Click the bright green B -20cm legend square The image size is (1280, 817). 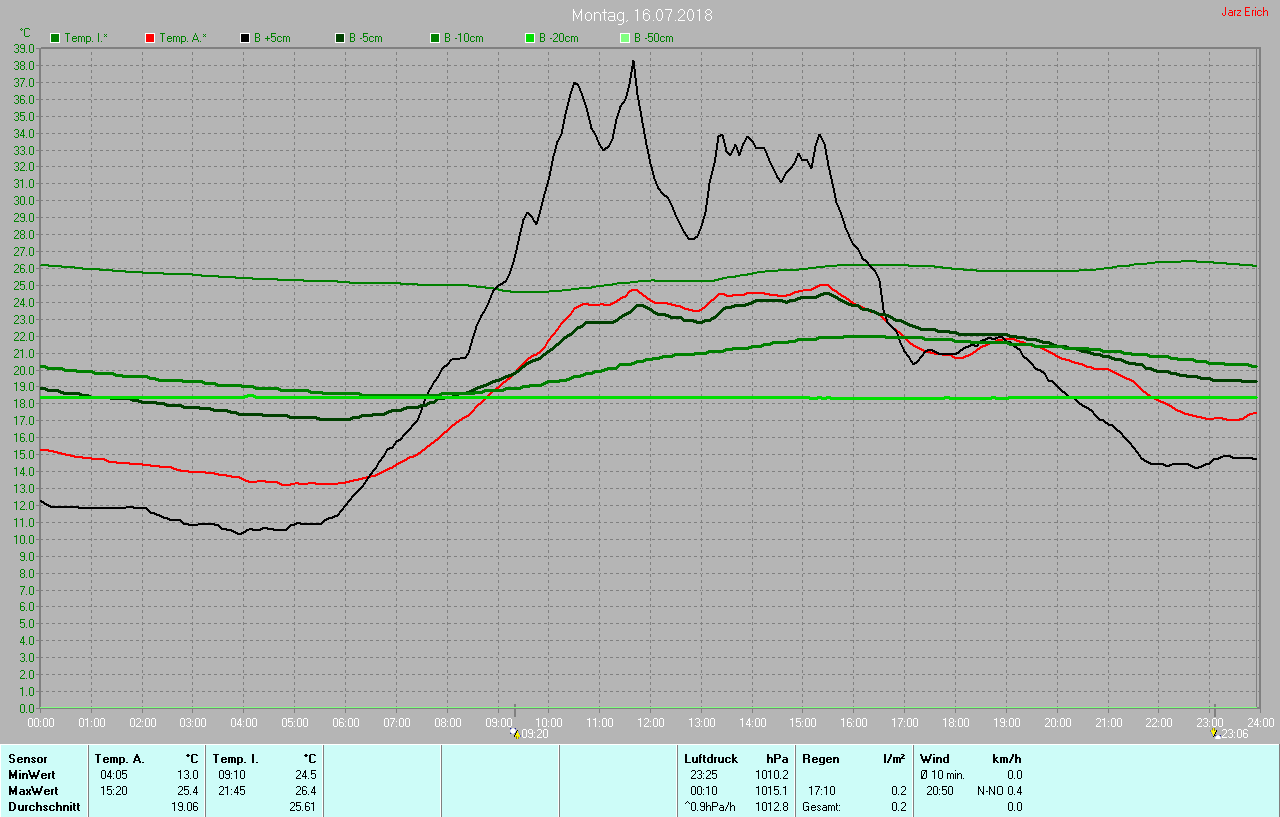[x=530, y=38]
